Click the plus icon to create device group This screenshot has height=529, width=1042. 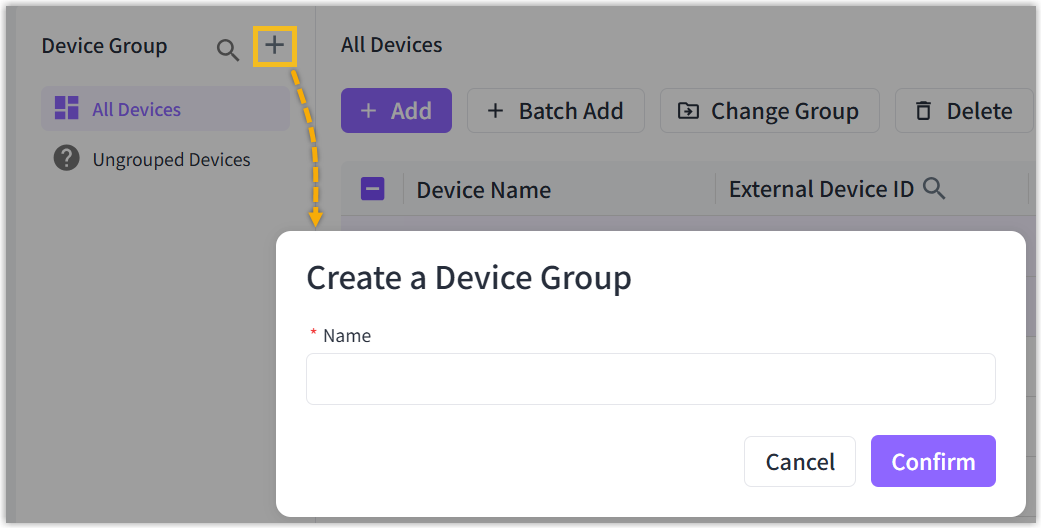coord(274,45)
